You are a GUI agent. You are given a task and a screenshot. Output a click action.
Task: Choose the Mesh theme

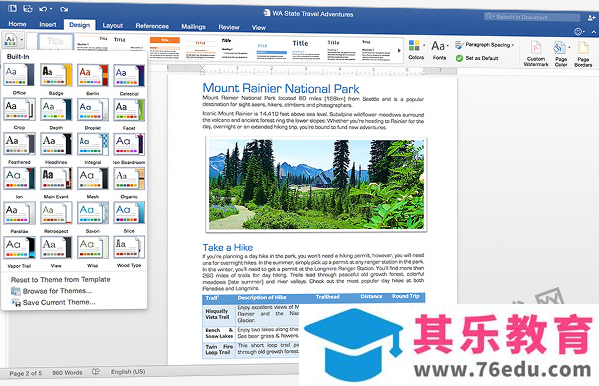[x=92, y=178]
